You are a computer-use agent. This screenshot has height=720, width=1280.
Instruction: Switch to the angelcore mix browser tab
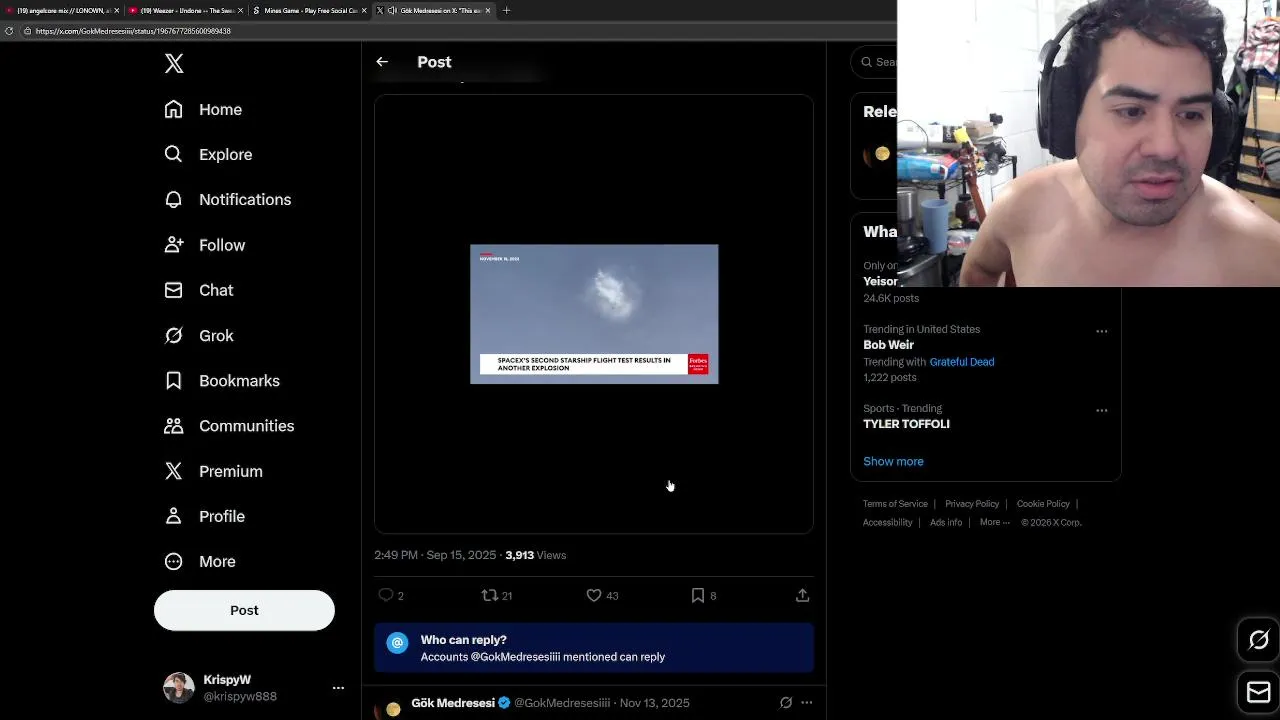60,10
